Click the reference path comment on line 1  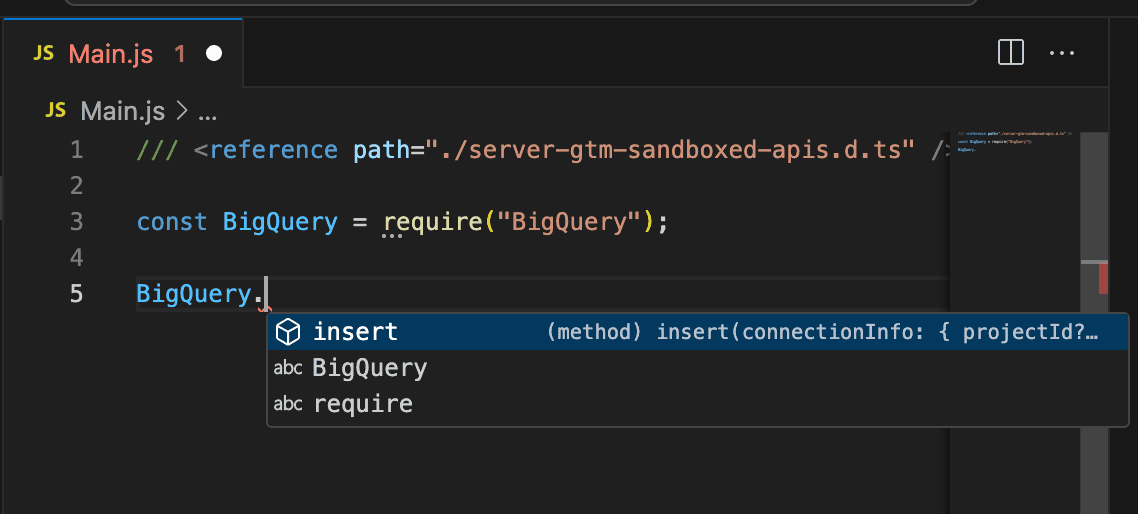[x=543, y=150]
